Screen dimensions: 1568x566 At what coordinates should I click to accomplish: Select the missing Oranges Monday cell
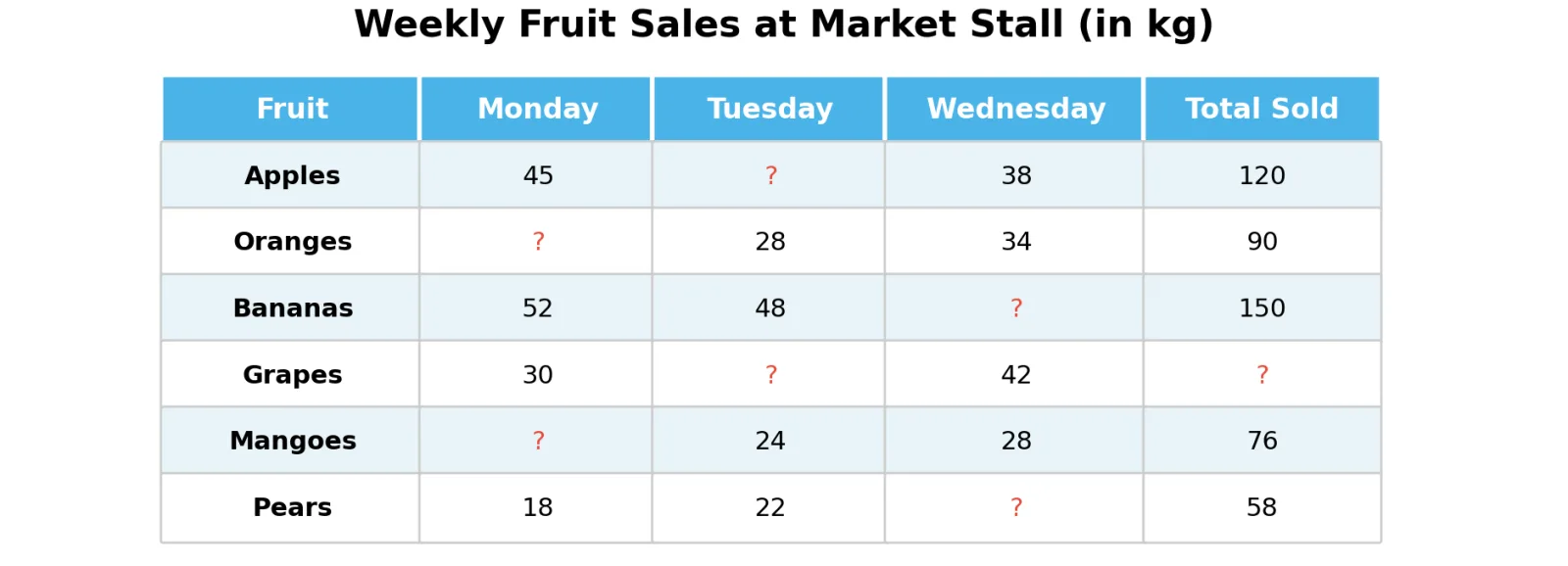(x=538, y=242)
